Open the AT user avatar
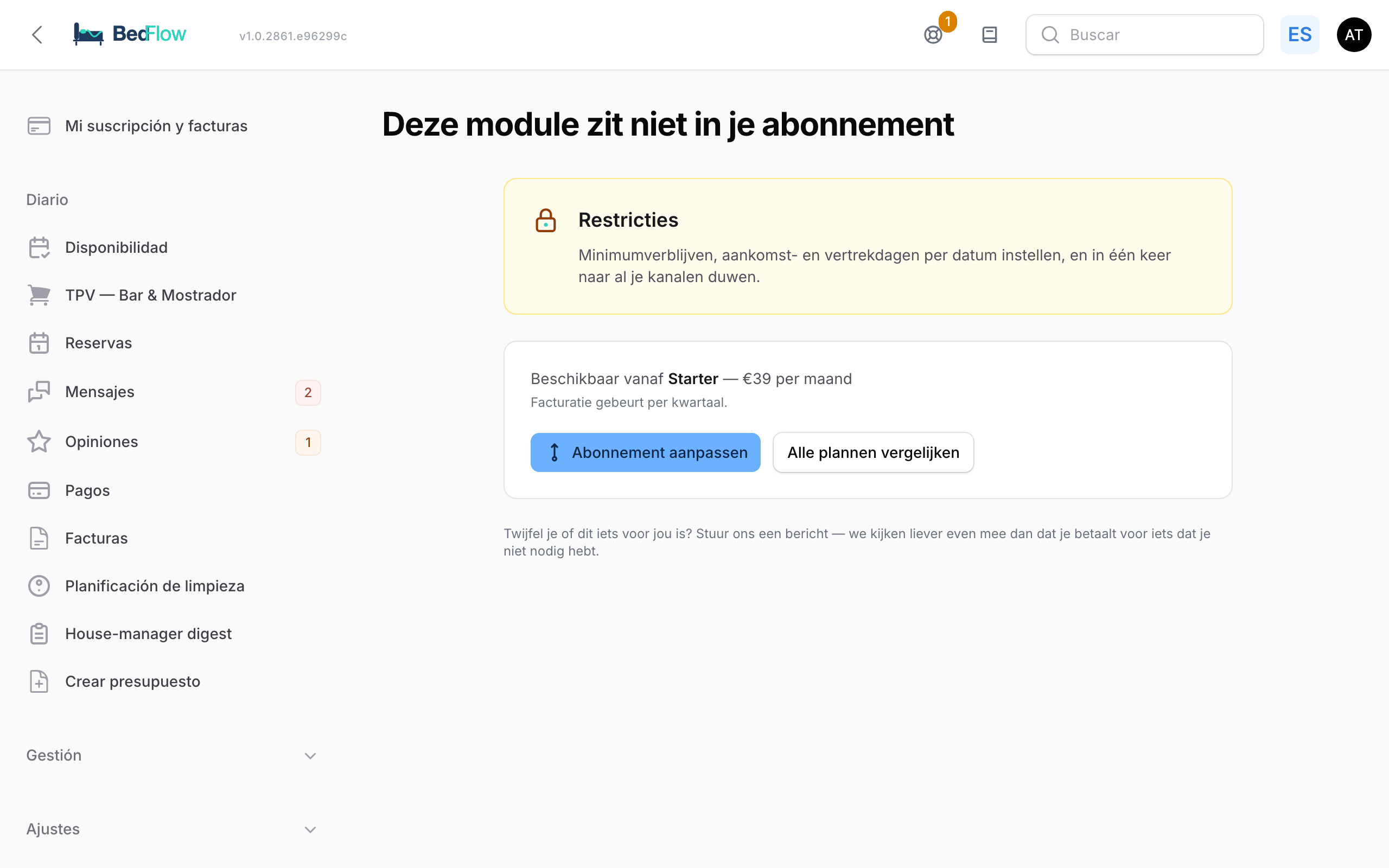This screenshot has width=1389, height=868. click(x=1353, y=35)
